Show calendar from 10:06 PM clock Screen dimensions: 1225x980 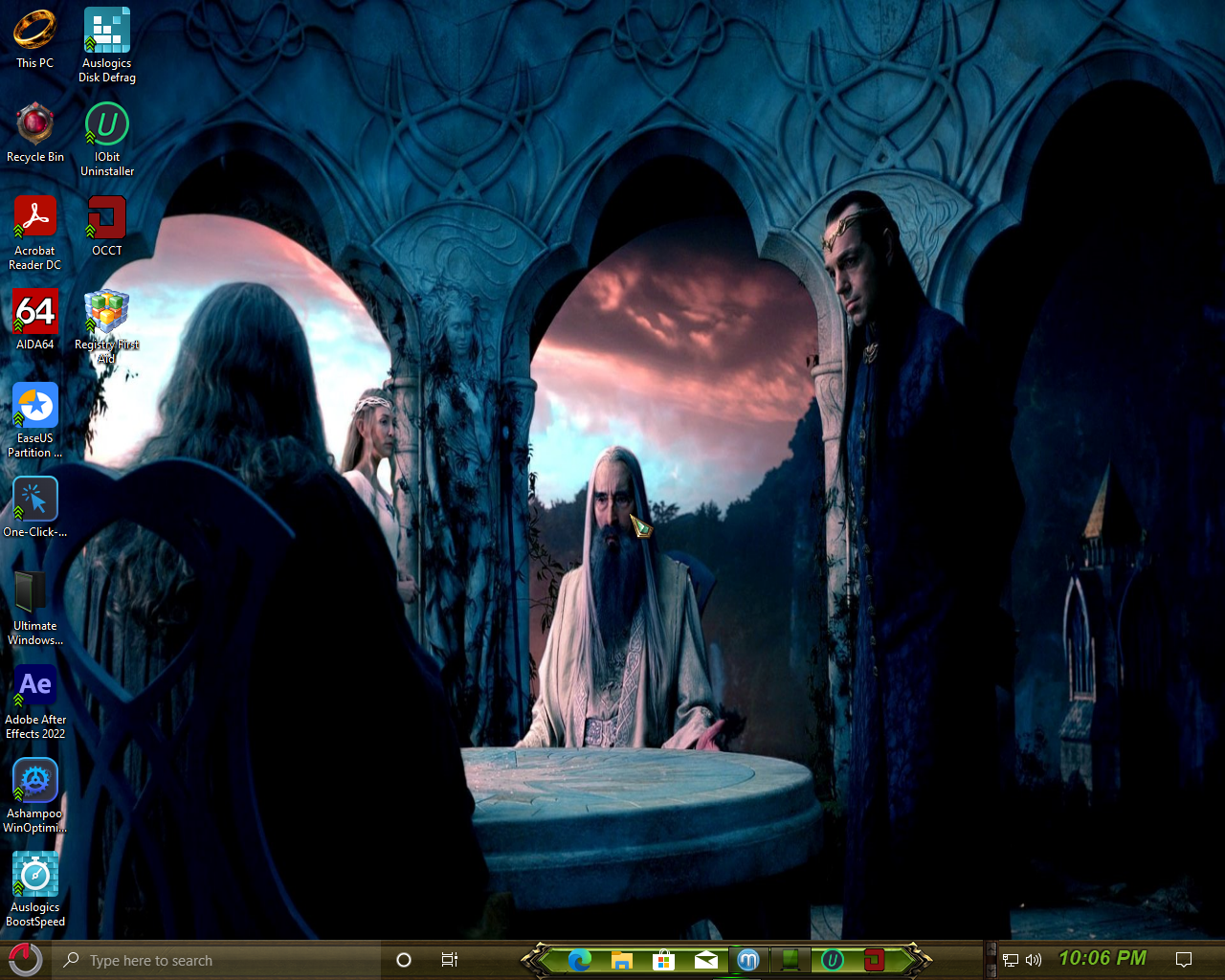pos(1102,959)
